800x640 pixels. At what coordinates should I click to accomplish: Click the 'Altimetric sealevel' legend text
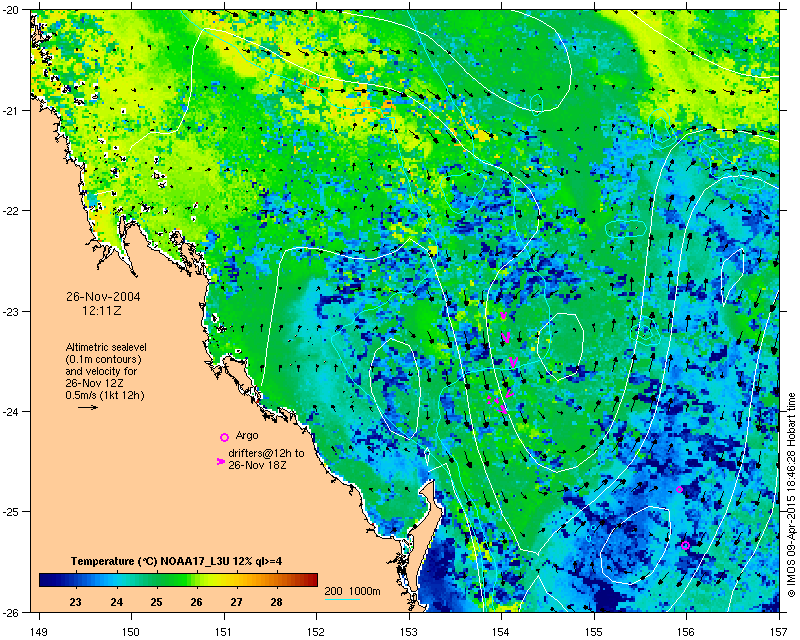tap(106, 347)
